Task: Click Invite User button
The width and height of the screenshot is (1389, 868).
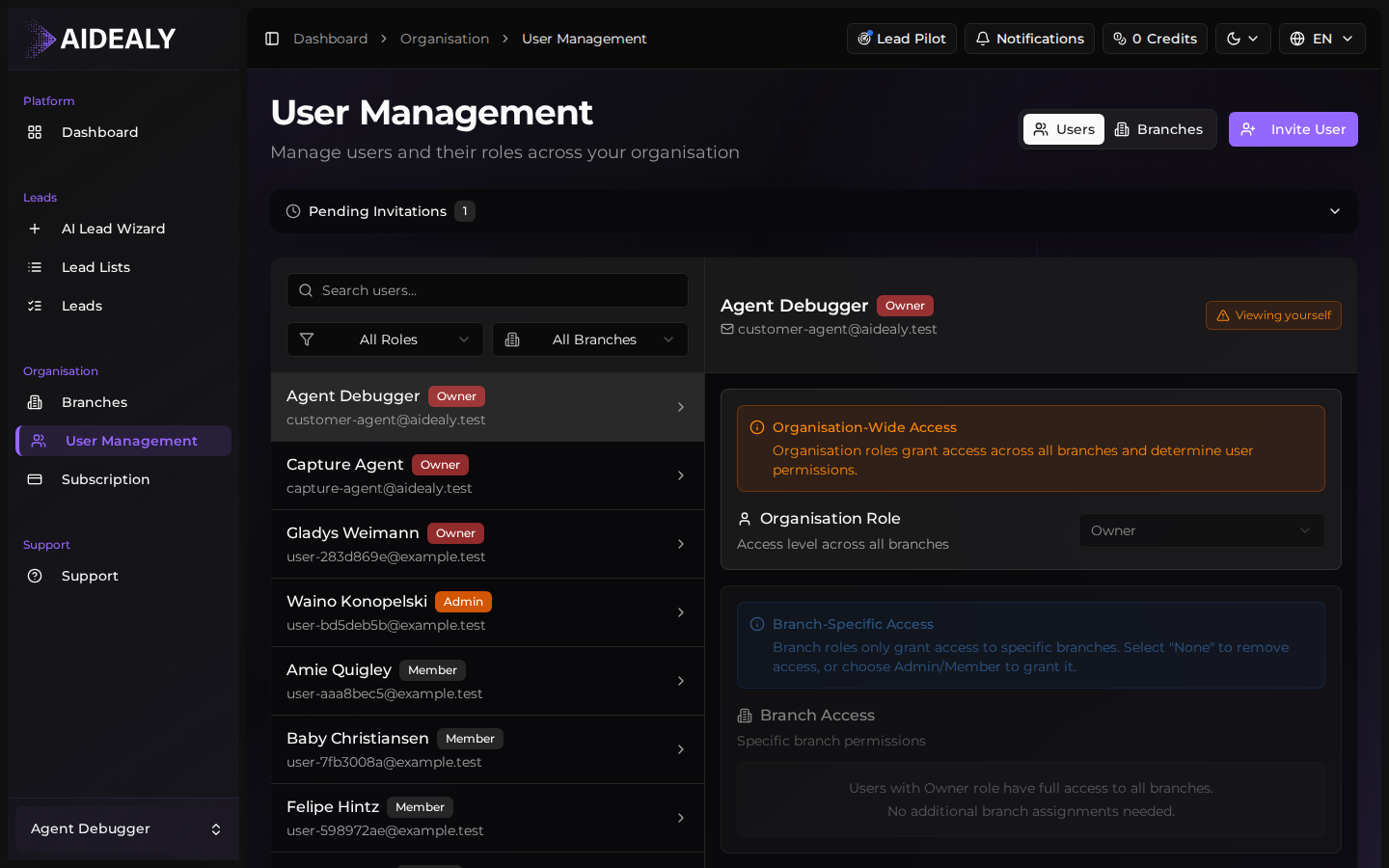Action: coord(1294,129)
